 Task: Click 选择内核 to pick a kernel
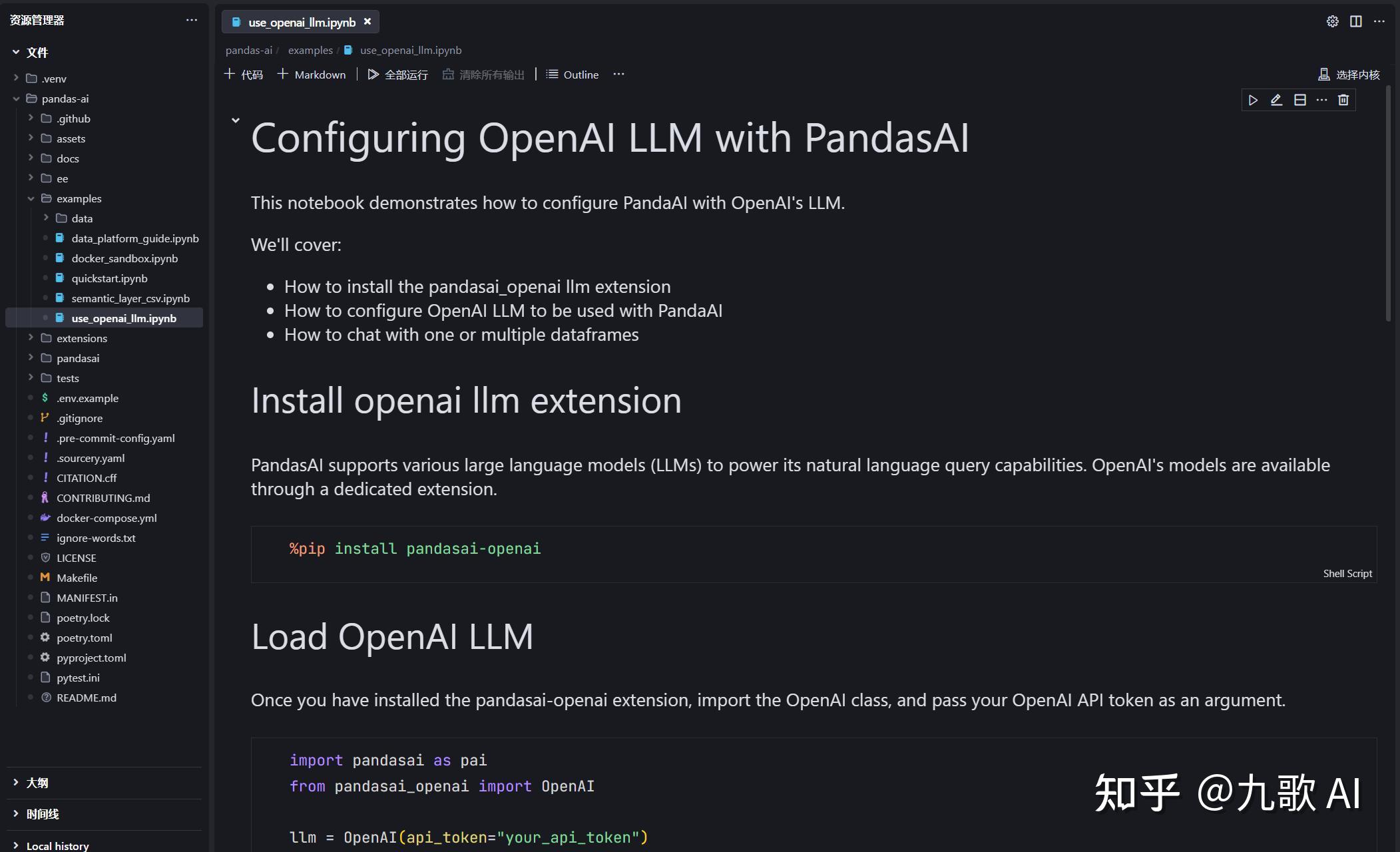coord(1349,75)
